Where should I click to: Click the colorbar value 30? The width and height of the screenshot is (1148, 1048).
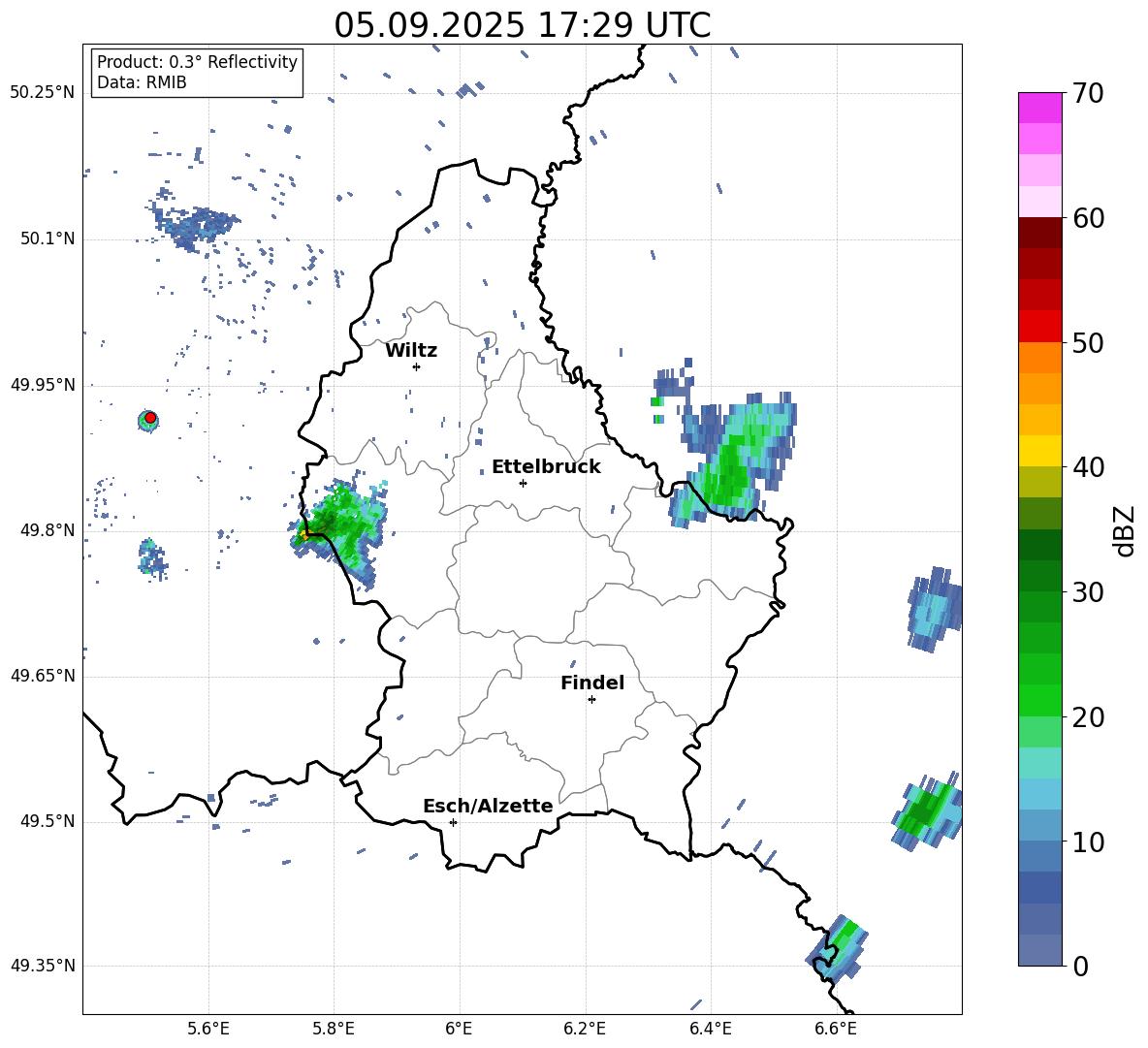pos(1088,592)
